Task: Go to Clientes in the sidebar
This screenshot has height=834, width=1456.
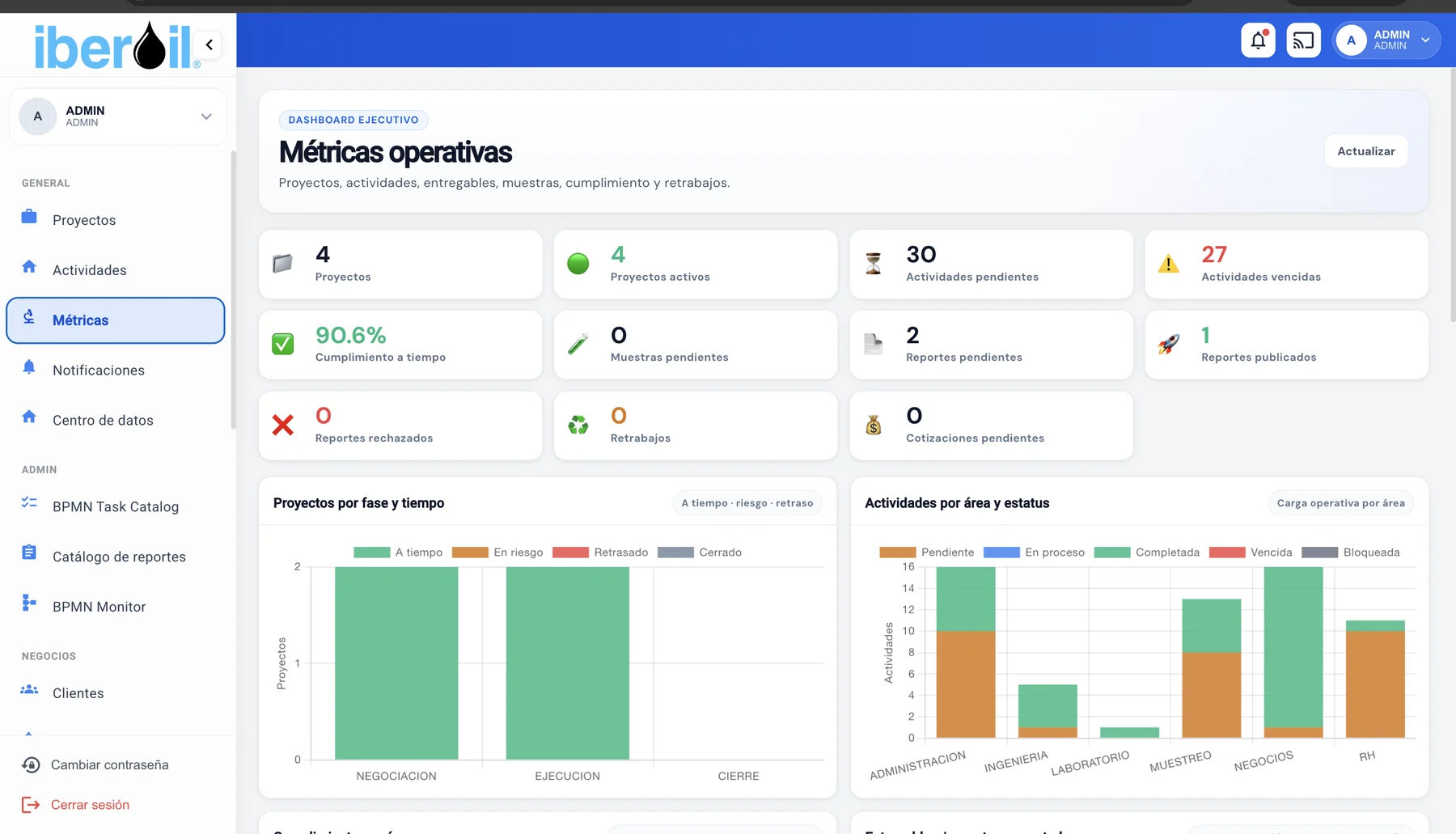Action: click(115, 693)
